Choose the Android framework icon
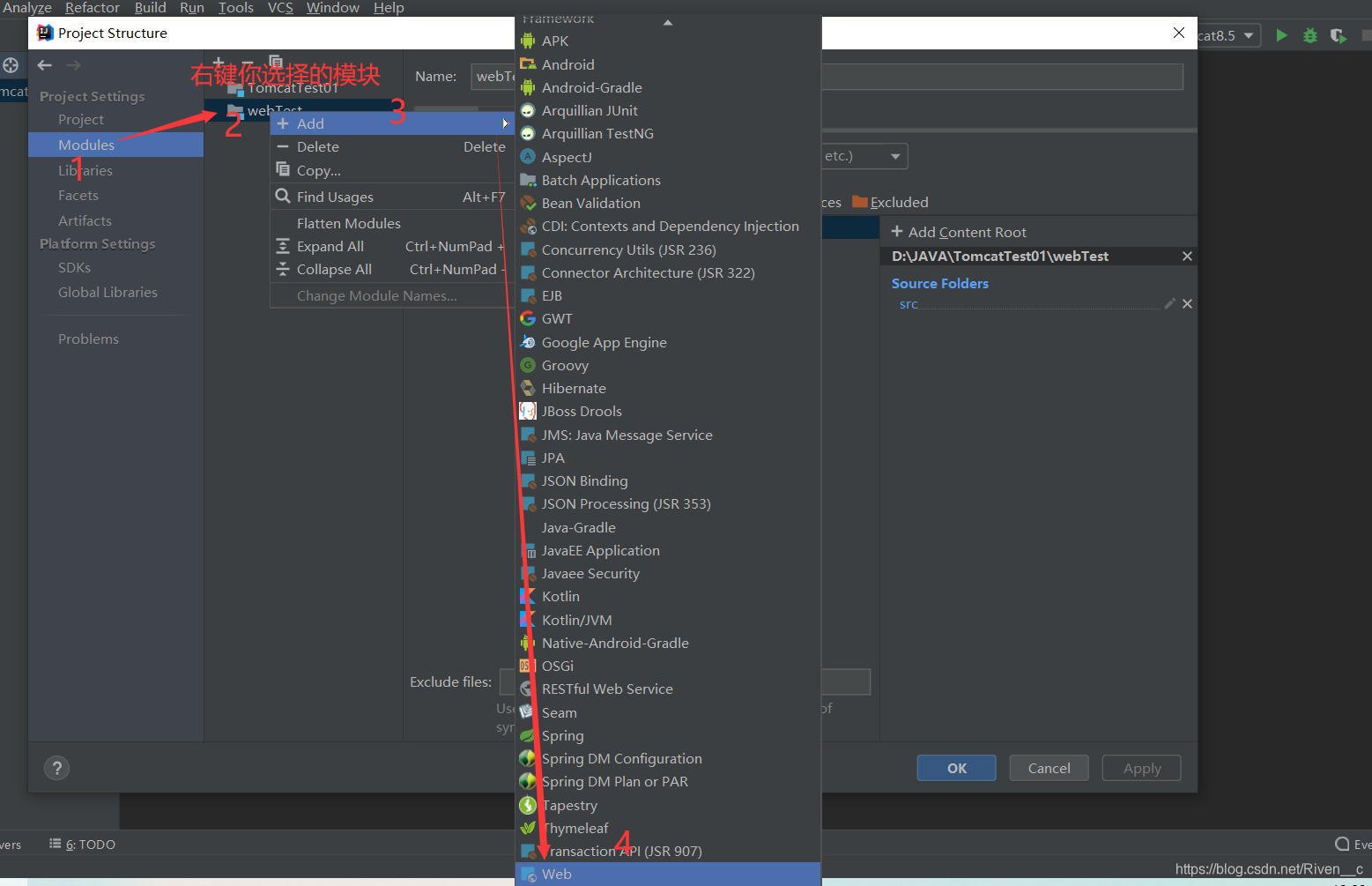The image size is (1372, 886). [528, 64]
